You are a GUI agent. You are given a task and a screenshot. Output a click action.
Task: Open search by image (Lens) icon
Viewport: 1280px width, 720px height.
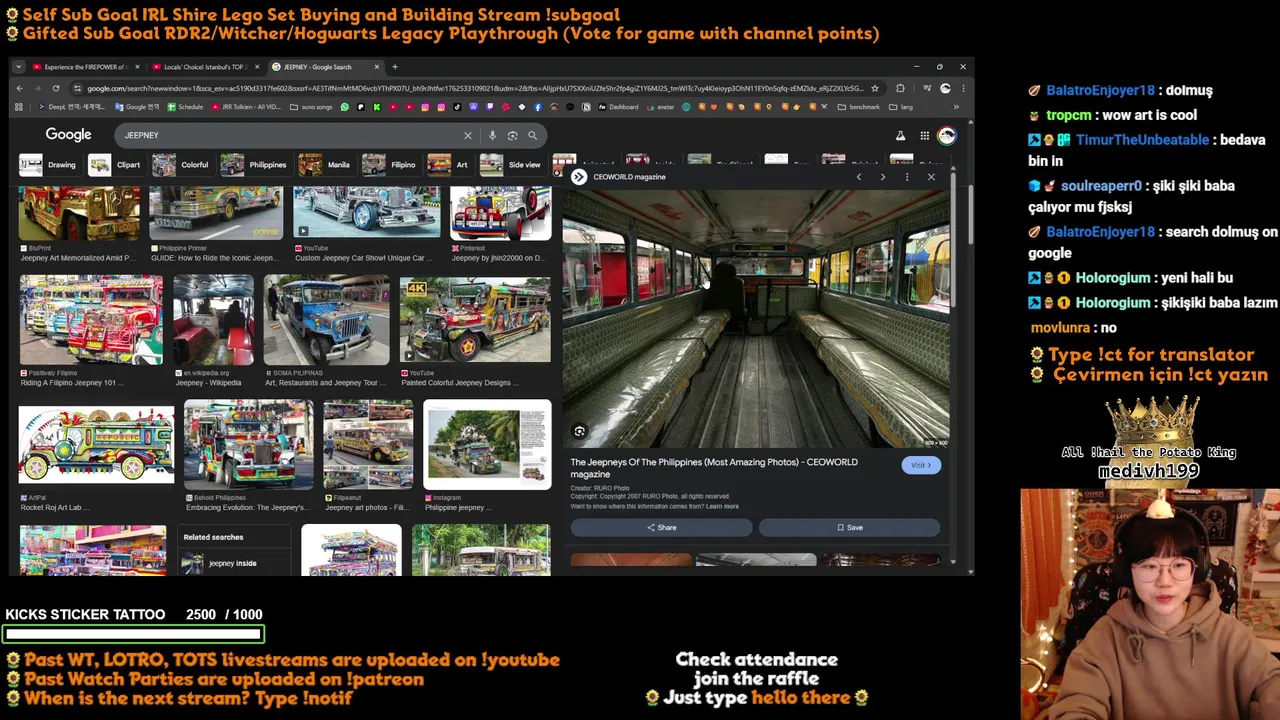pyautogui.click(x=512, y=135)
